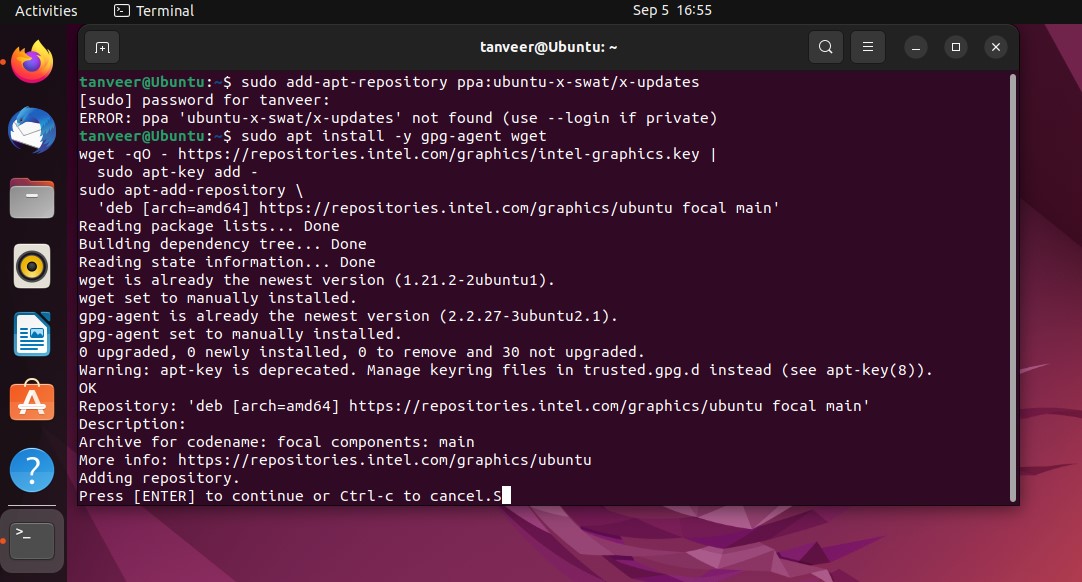
Task: Open LibreOffice Writer
Action: (31, 334)
